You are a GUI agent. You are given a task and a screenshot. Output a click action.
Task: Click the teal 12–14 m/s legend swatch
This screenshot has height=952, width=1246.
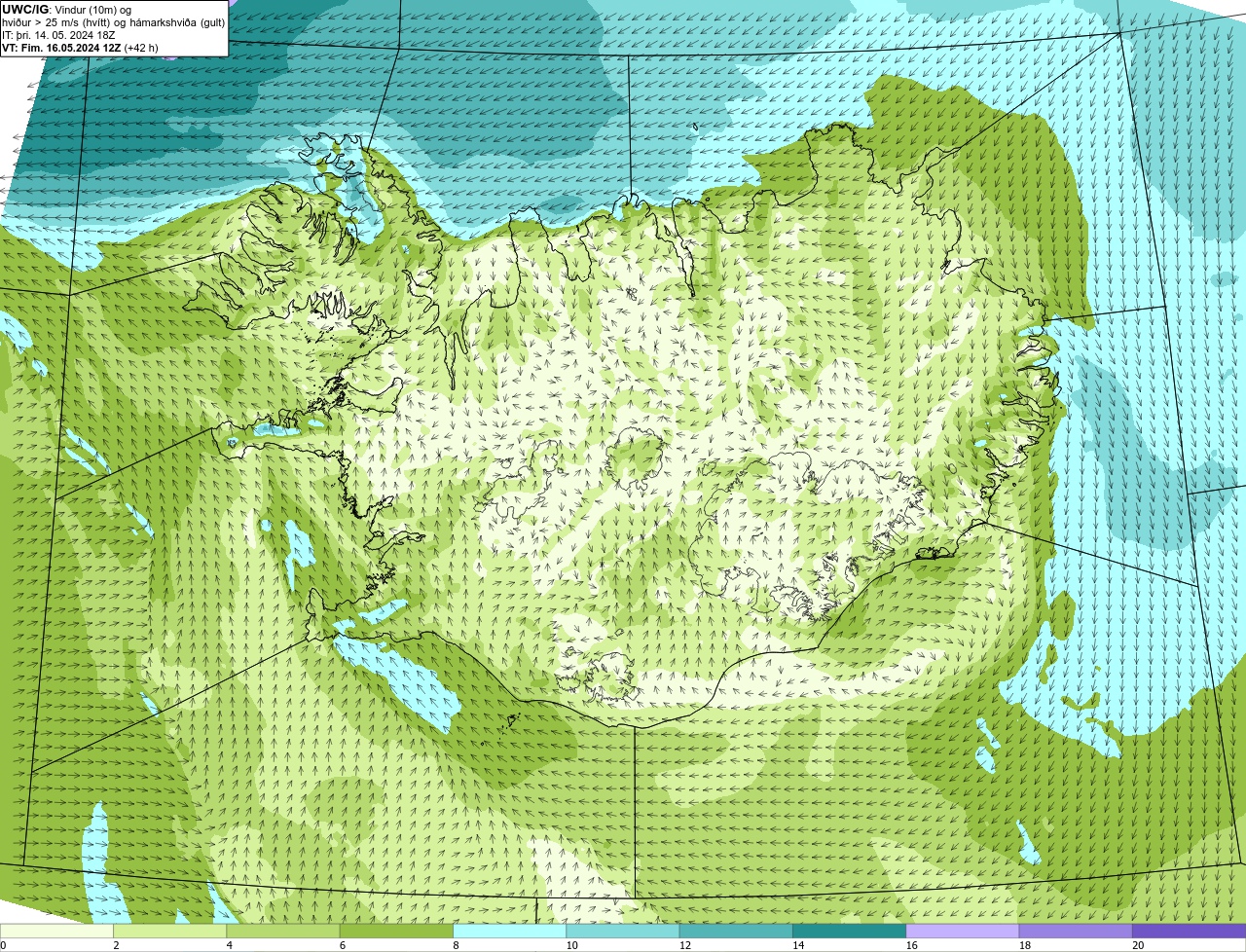736,931
